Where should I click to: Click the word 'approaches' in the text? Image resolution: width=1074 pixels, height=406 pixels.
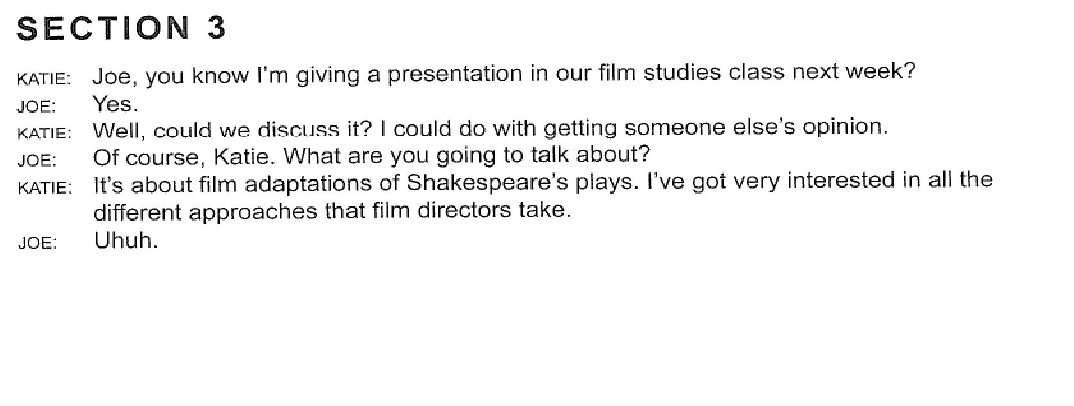(253, 213)
